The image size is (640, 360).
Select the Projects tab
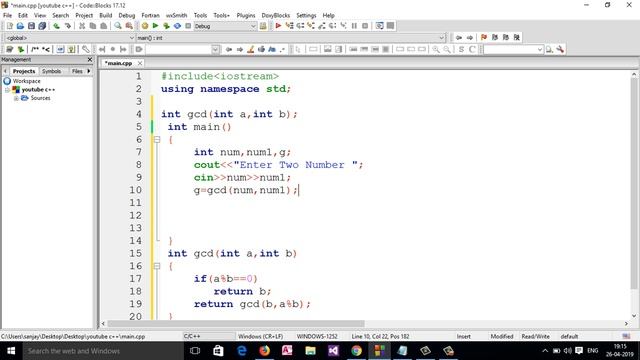tap(24, 71)
